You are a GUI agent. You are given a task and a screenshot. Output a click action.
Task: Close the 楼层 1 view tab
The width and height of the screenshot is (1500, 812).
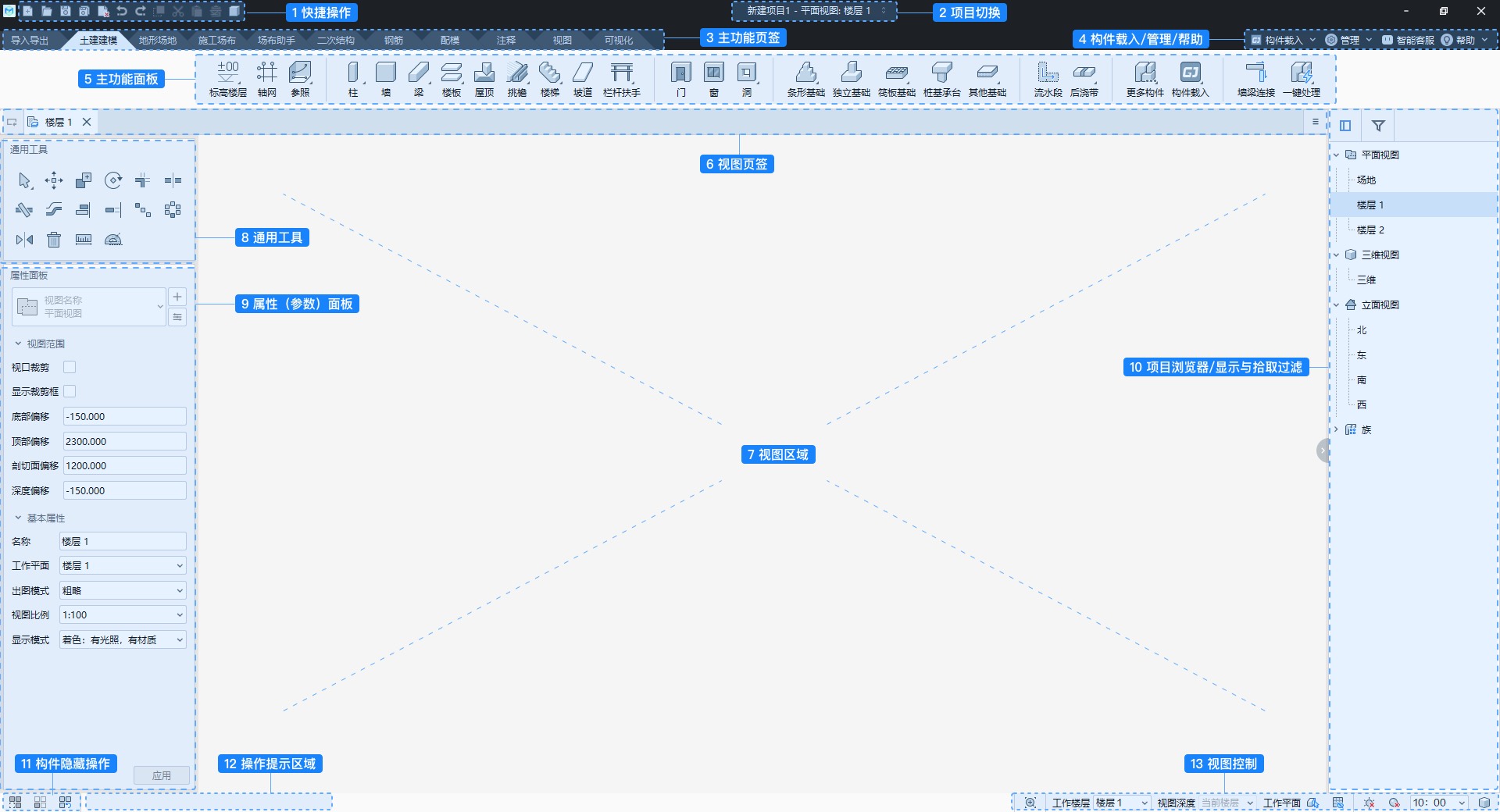(x=87, y=122)
